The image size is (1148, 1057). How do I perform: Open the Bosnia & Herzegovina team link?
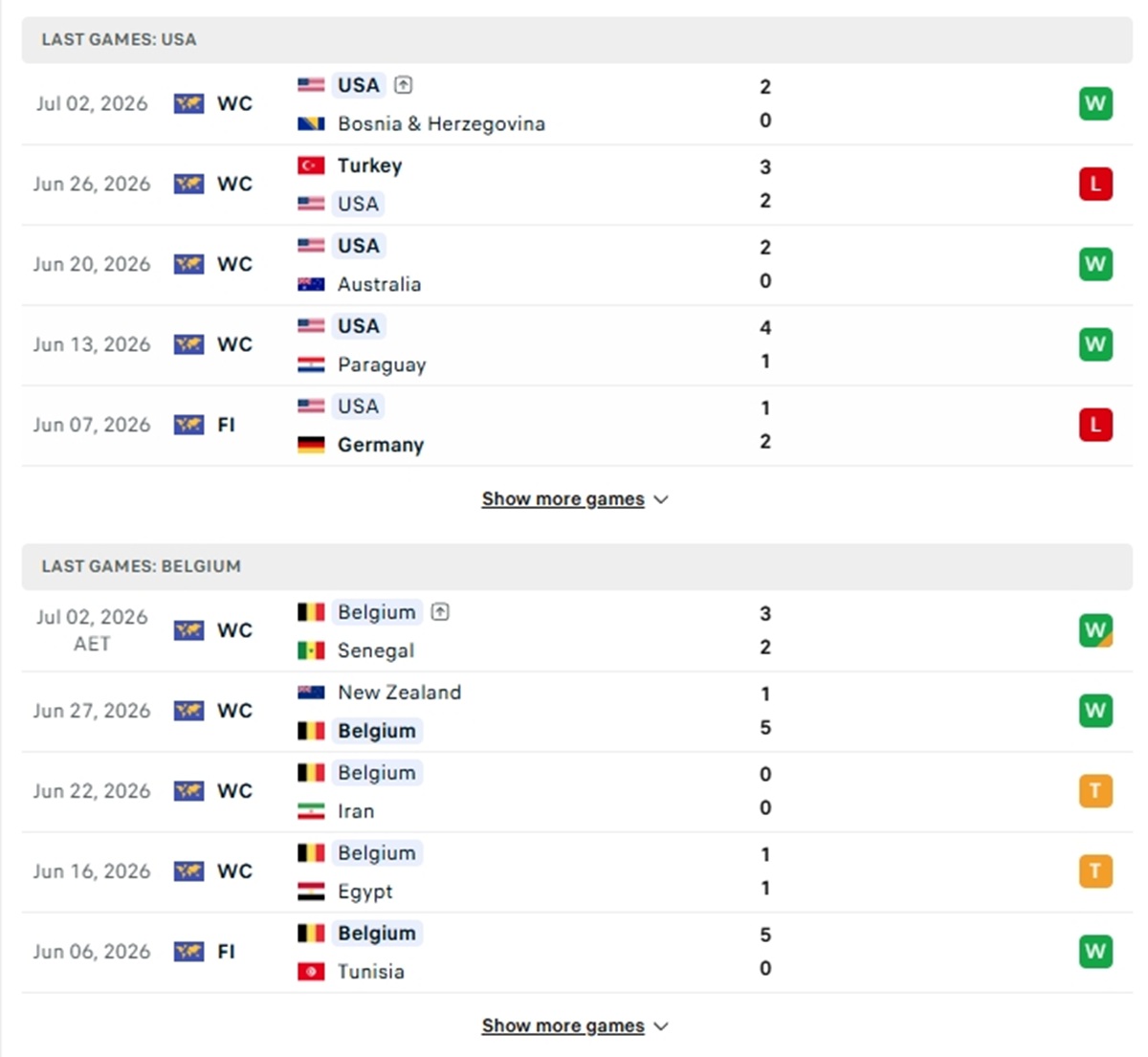point(441,123)
